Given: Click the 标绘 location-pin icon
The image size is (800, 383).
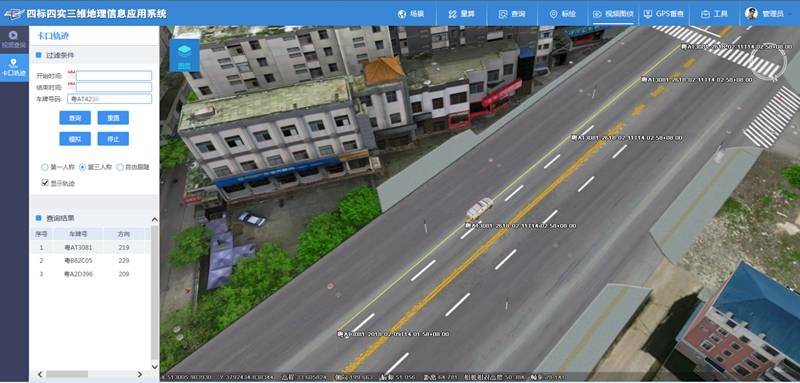Looking at the screenshot, I should pos(554,14).
